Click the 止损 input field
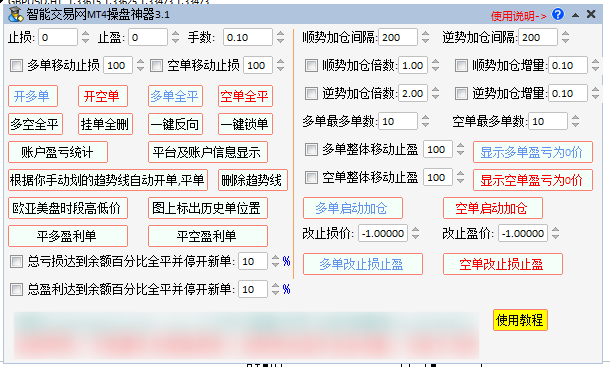Screen dimensions: 610x367 pyautogui.click(x=58, y=37)
